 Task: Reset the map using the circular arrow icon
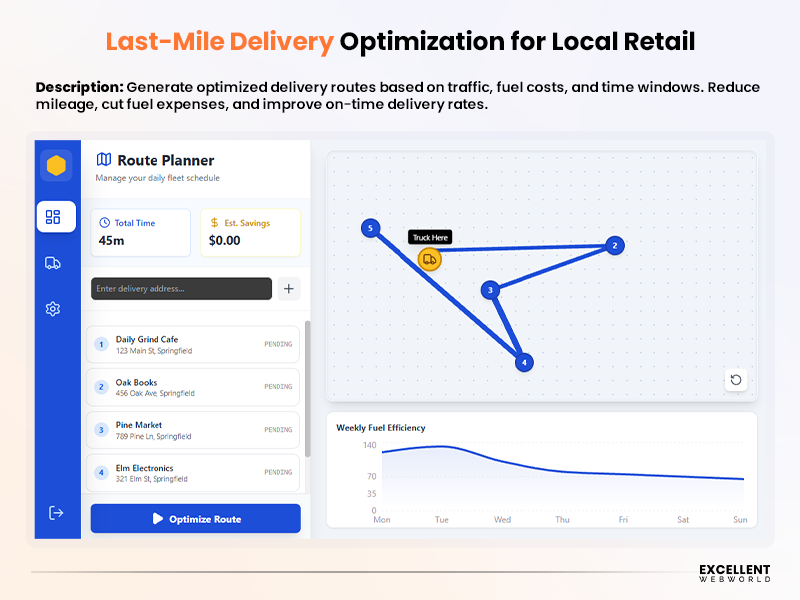pyautogui.click(x=736, y=380)
